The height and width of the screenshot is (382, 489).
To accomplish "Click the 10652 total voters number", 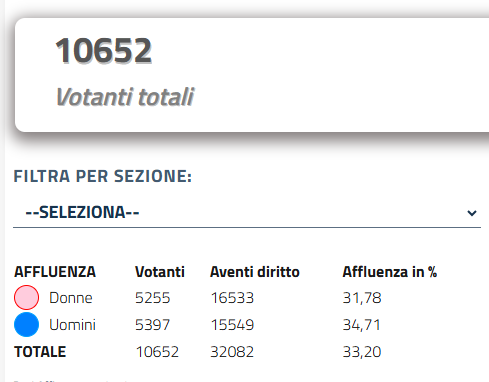I will 104,51.
